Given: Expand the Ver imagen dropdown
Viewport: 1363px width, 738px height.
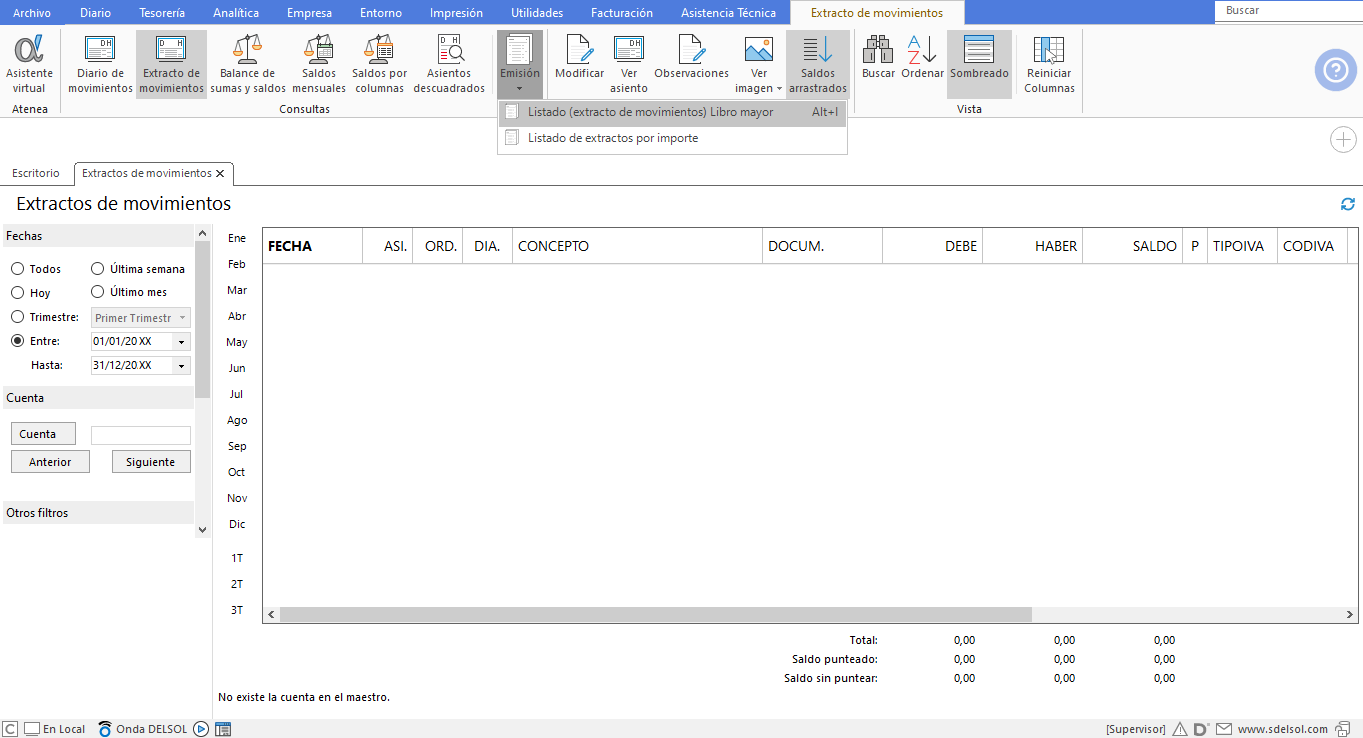Looking at the screenshot, I should (x=759, y=65).
